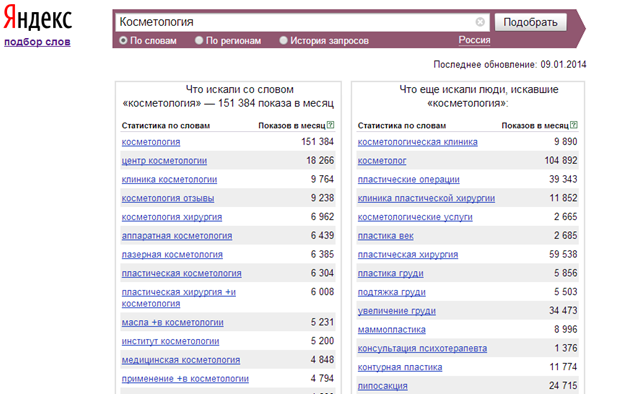Screen dimensions: 627x396
Task: Click the value '18 266'
Action: [320, 160]
